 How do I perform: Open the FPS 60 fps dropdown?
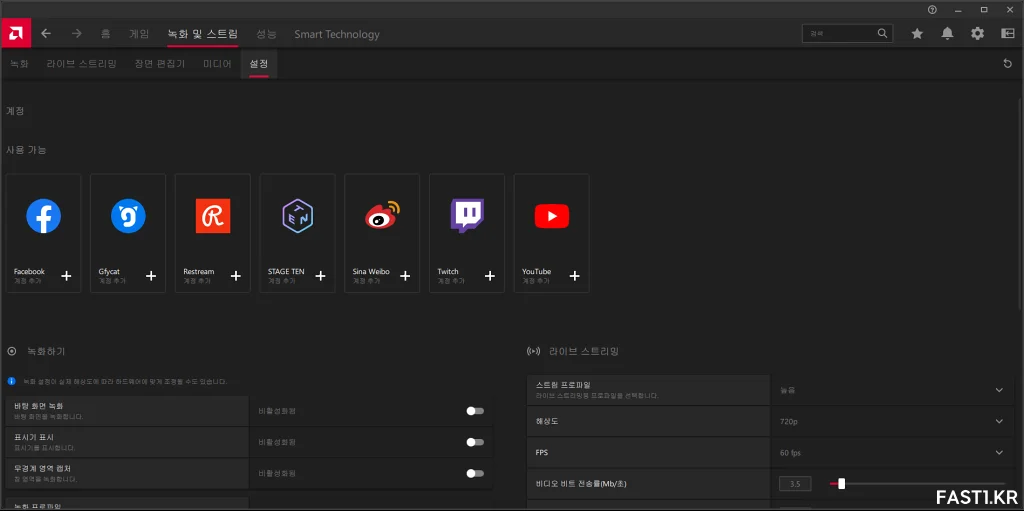pyautogui.click(x=999, y=453)
